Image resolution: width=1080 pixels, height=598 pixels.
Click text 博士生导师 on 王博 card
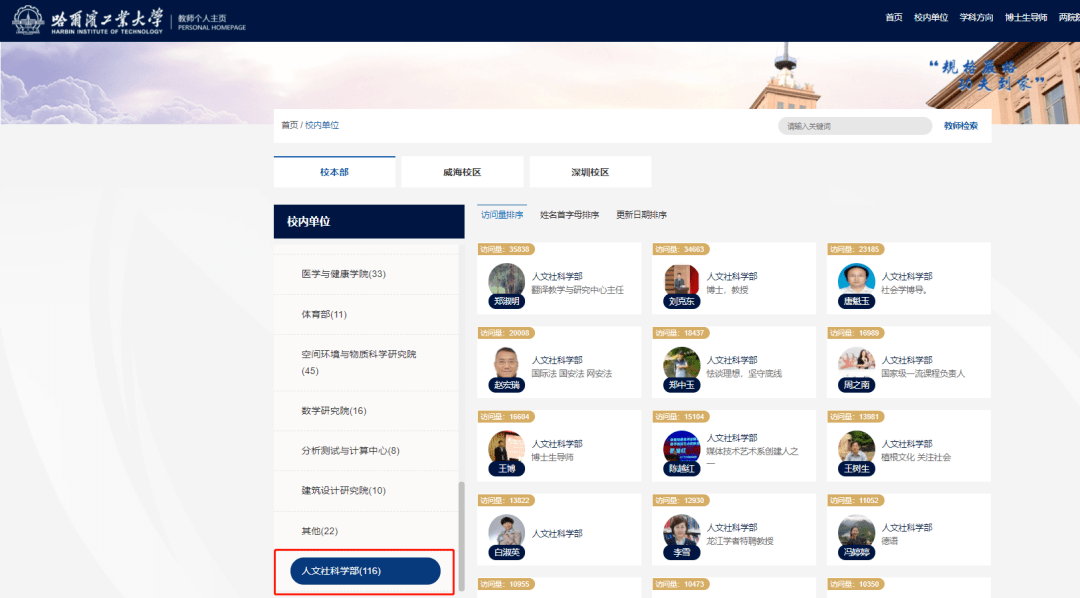552,457
